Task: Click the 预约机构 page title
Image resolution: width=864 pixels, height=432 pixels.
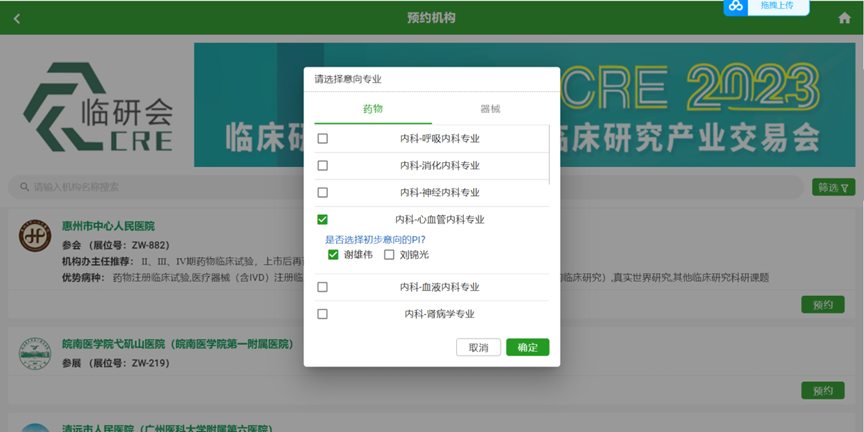Action: point(431,18)
